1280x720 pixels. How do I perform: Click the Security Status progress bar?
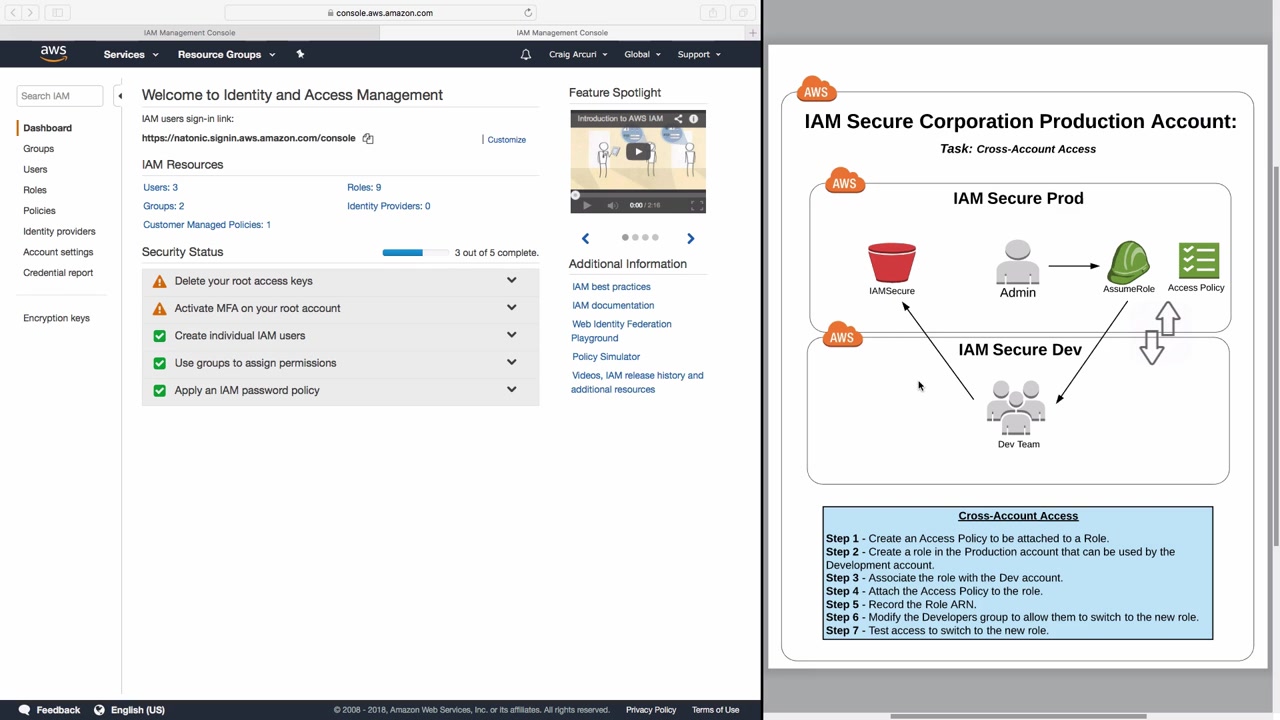[415, 253]
